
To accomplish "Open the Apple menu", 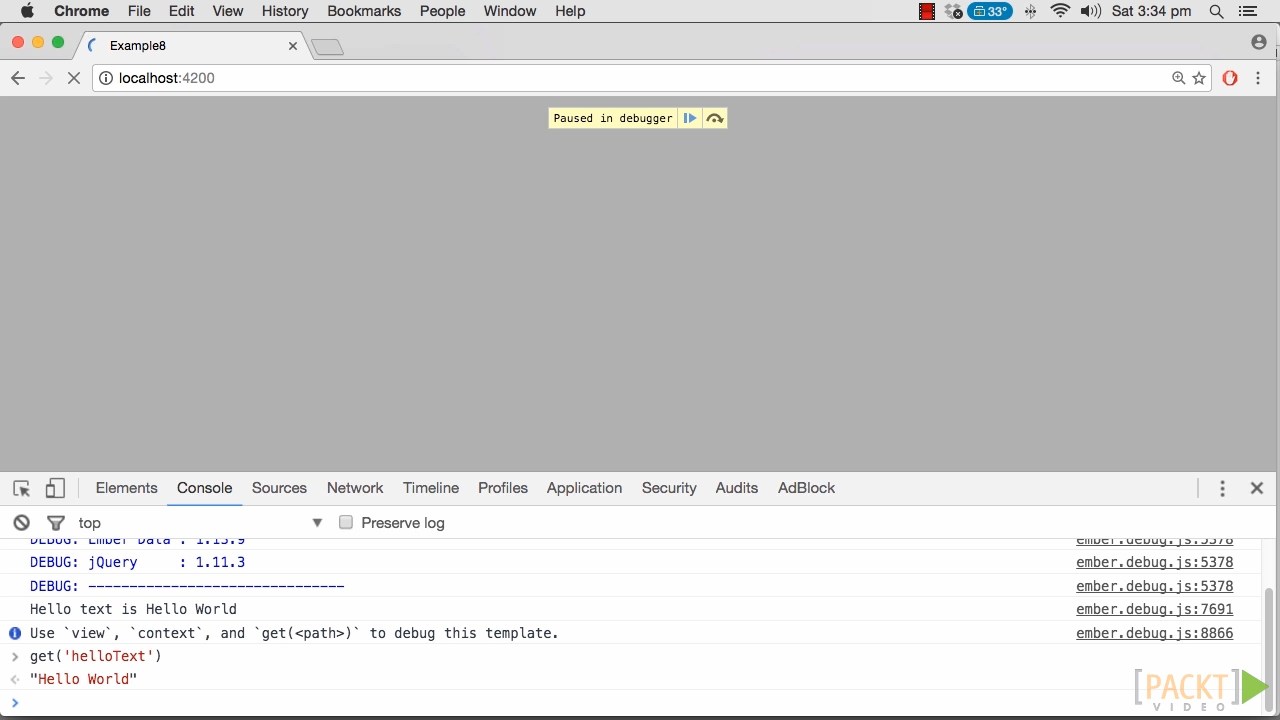I will (x=27, y=11).
